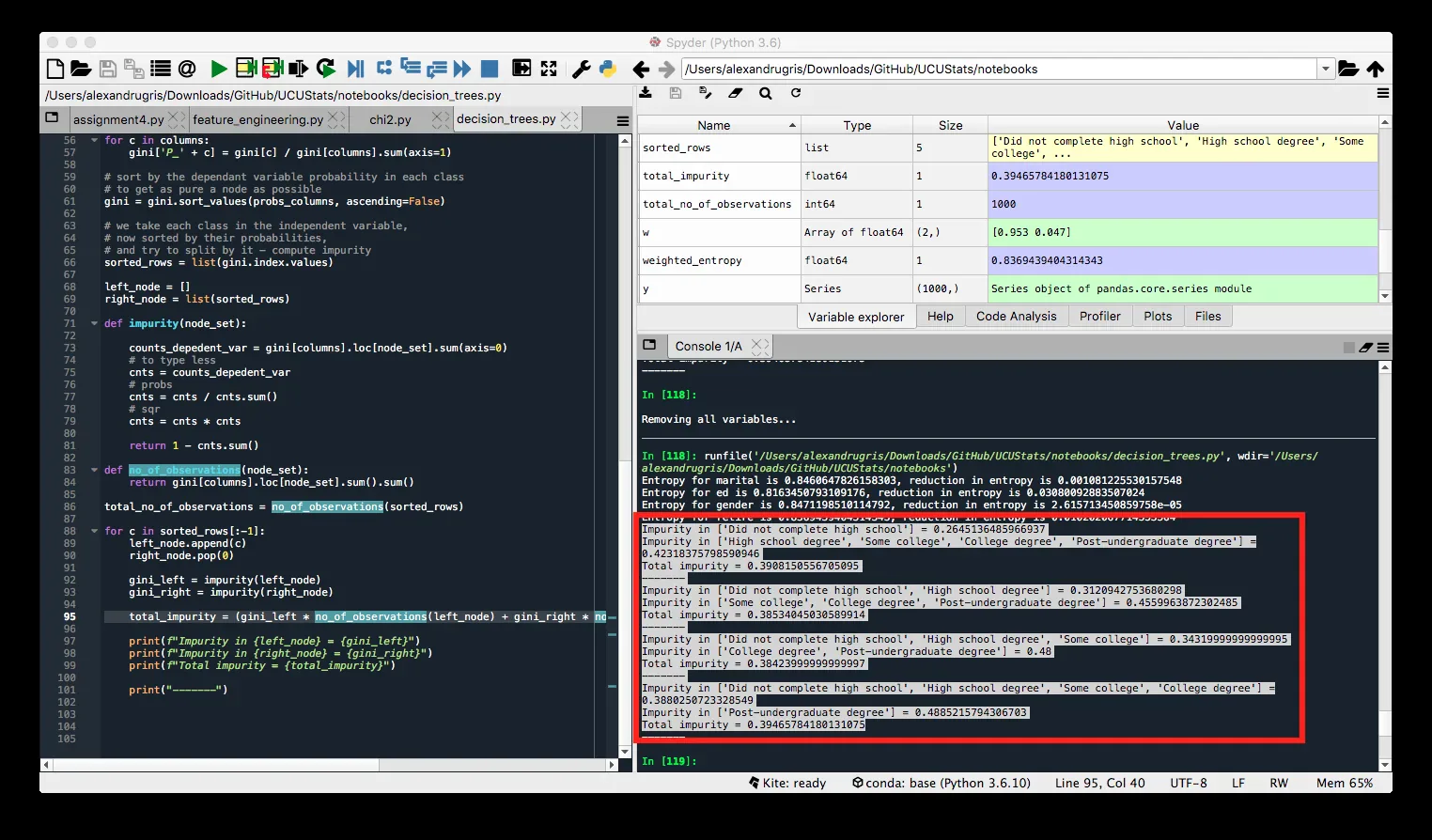Open Variable explorer options menu
1432x840 pixels.
coord(1383,93)
